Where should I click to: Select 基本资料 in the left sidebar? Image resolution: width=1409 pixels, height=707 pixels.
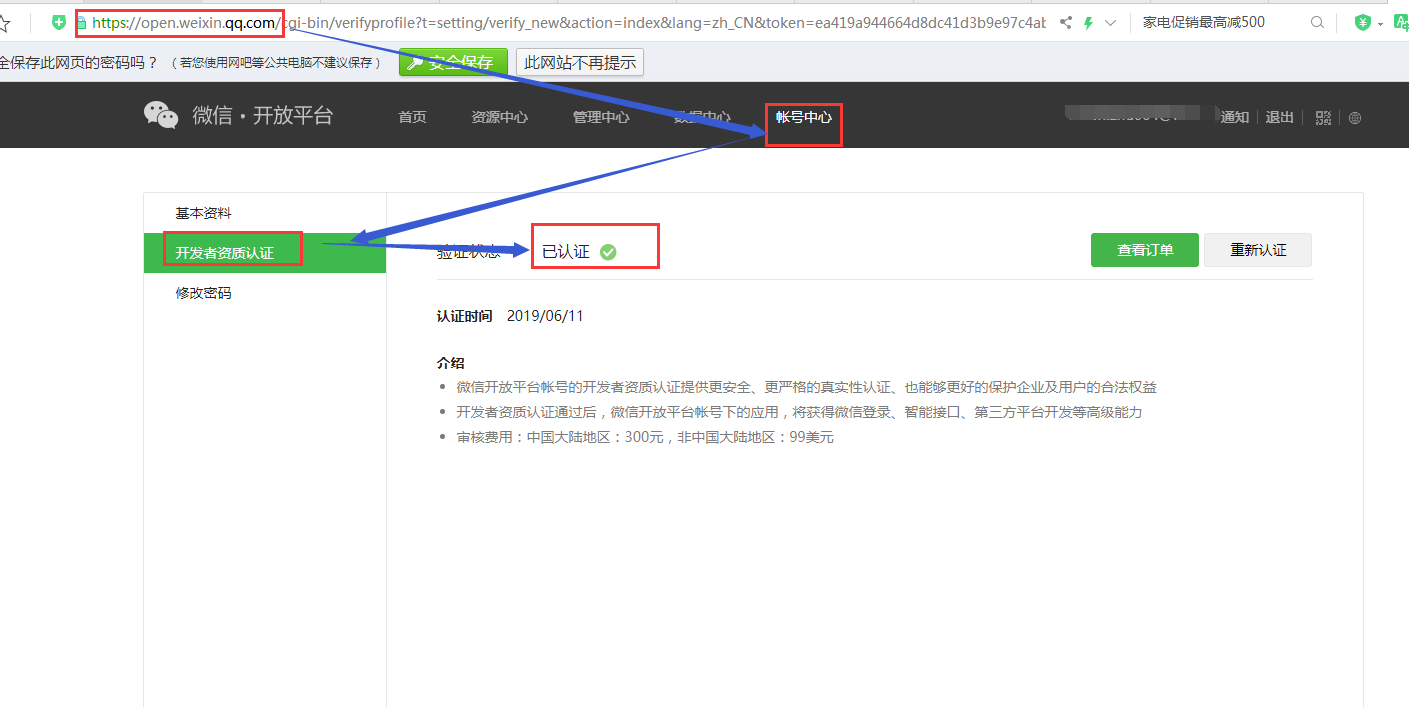tap(203, 213)
